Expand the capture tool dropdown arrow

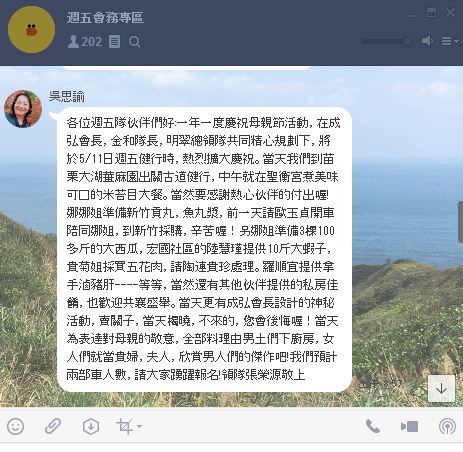pos(139,426)
